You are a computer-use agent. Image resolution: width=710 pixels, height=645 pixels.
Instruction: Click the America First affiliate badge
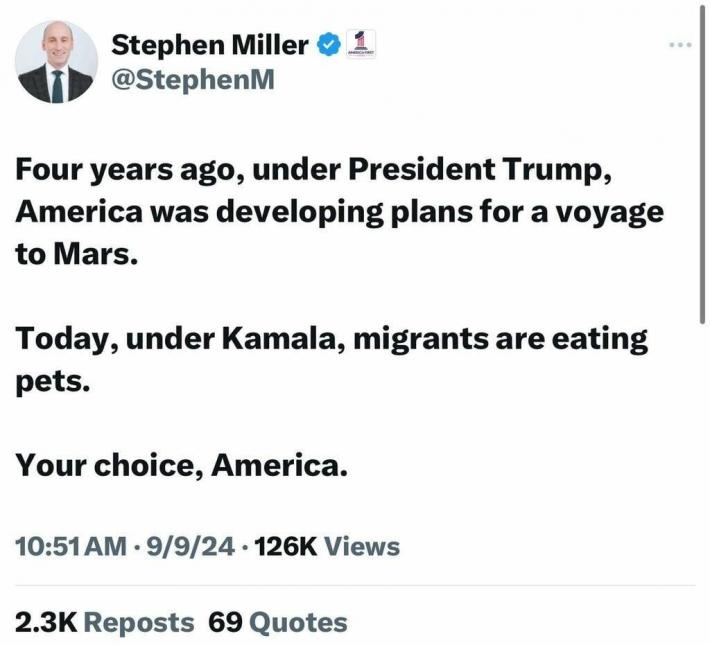point(360,44)
